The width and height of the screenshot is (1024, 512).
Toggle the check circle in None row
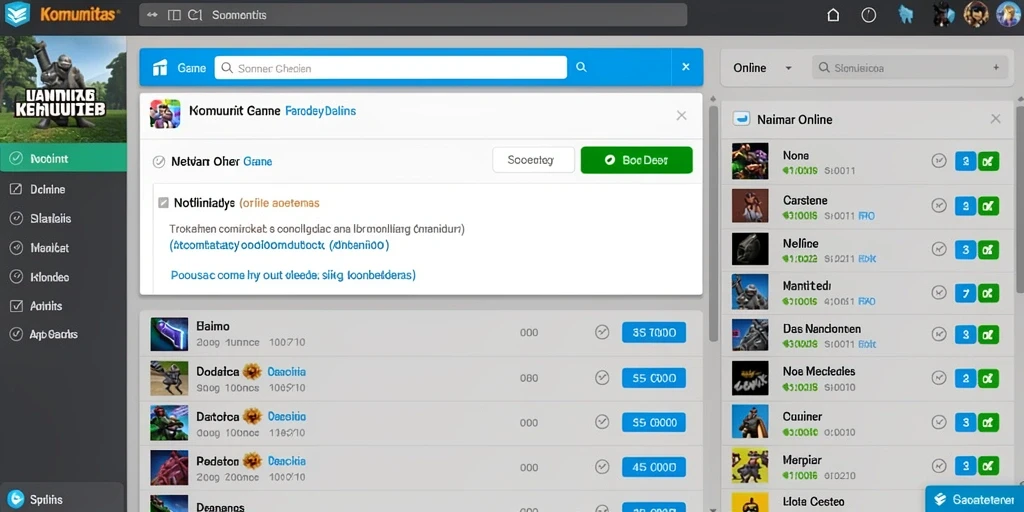coord(939,161)
